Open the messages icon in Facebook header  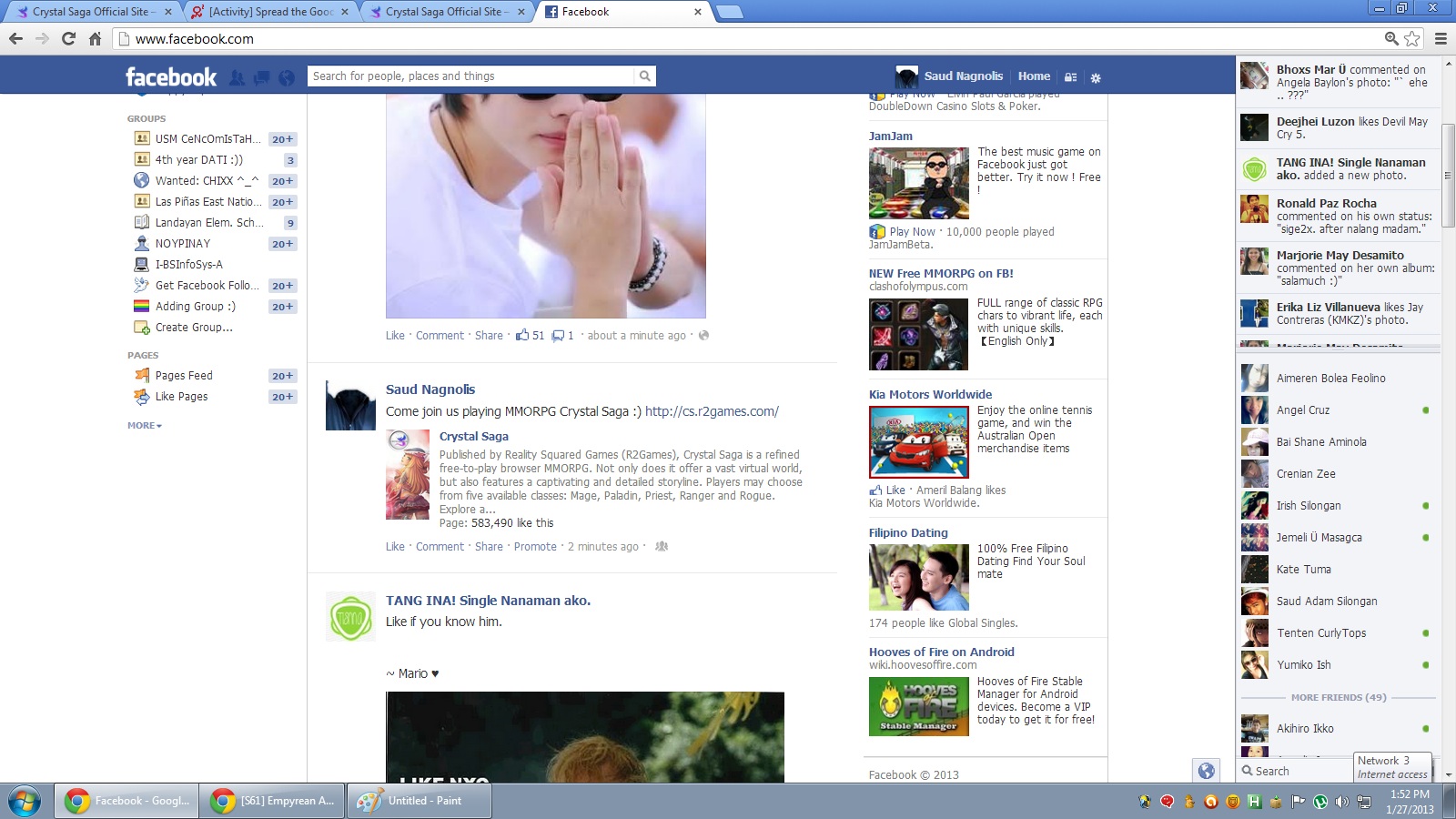point(261,78)
